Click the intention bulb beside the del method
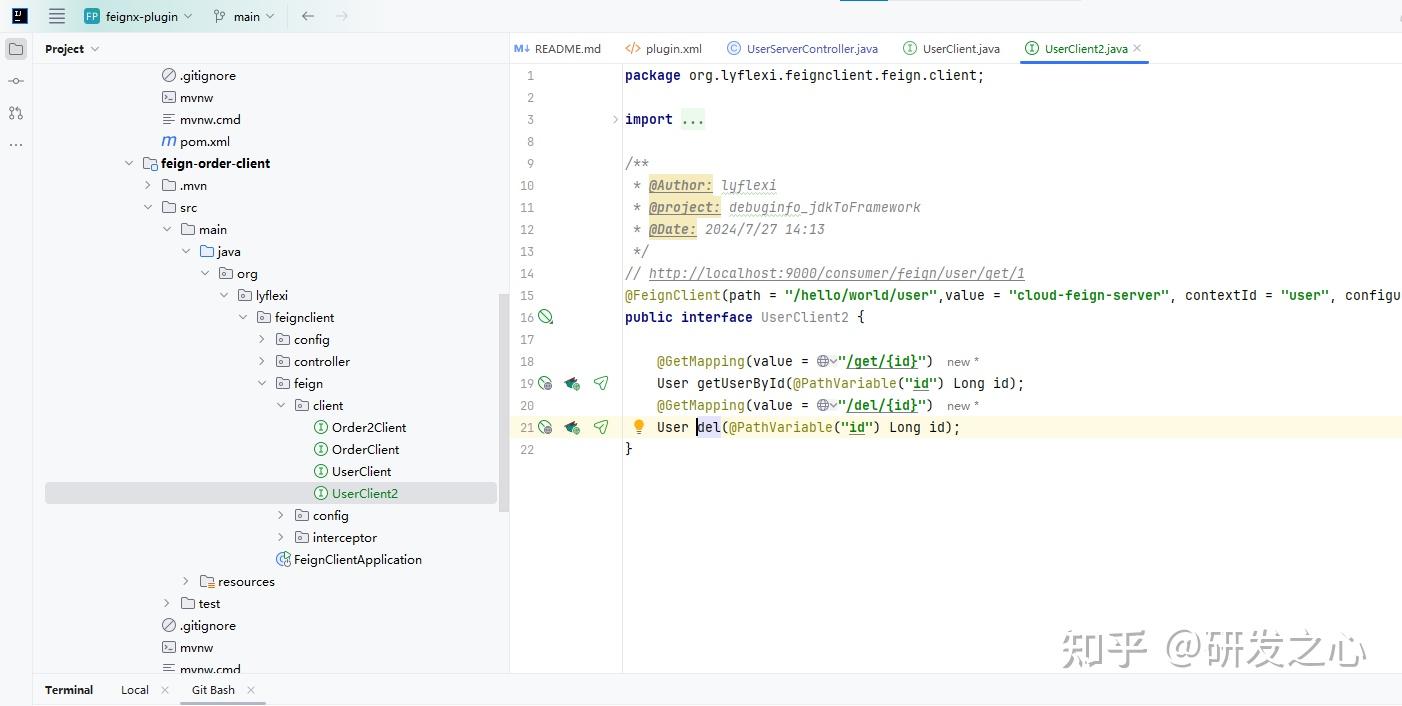Viewport: 1402px width, 706px height. click(x=638, y=427)
